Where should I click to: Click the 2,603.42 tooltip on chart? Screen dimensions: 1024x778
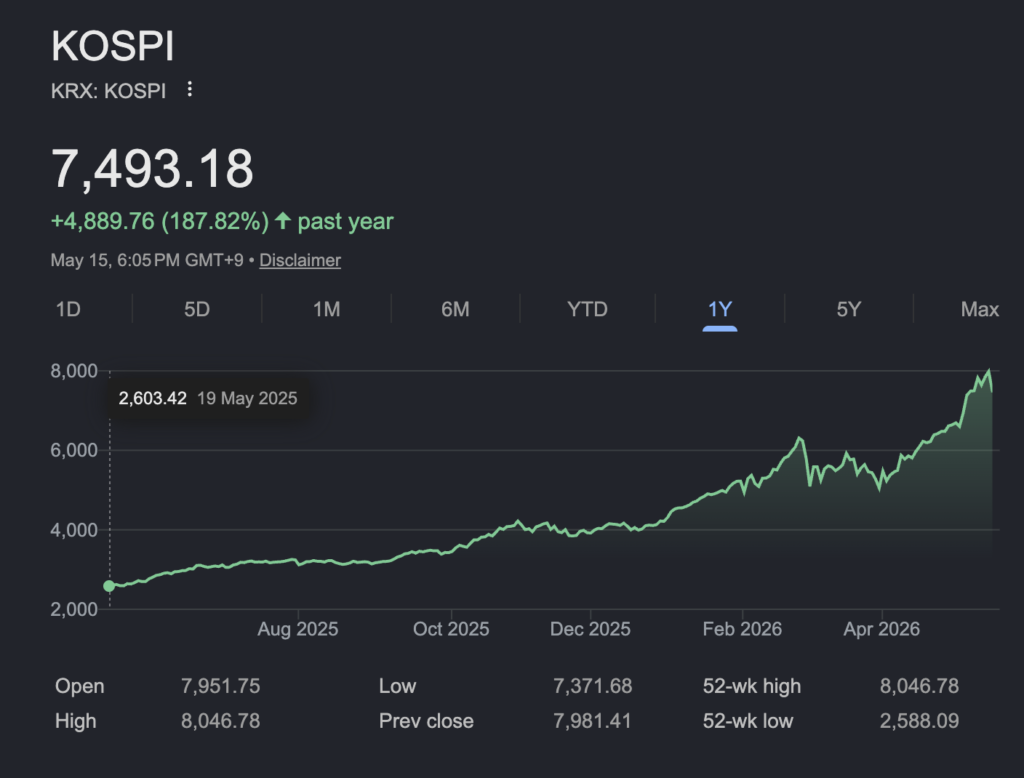coord(208,398)
